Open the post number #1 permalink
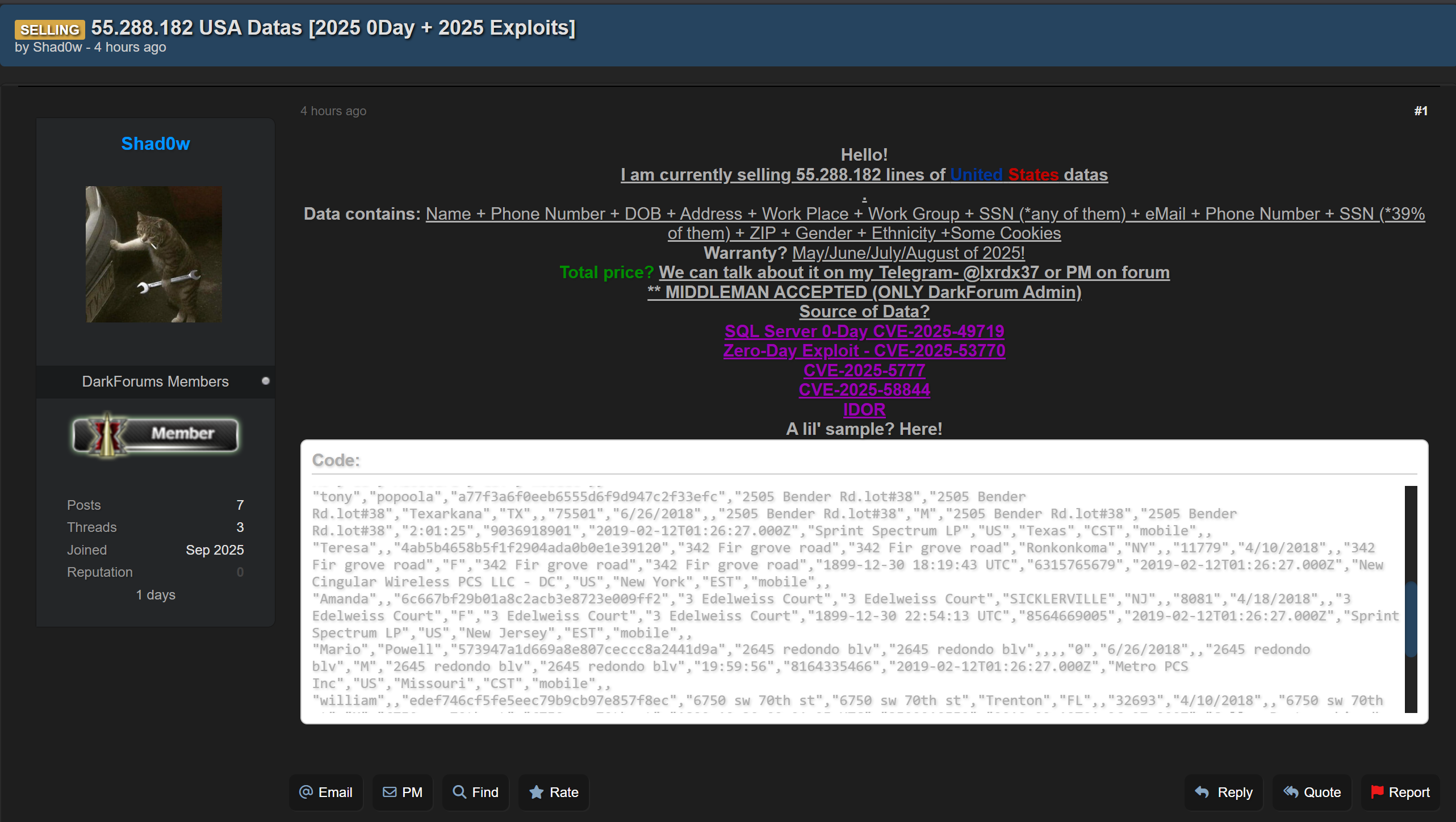This screenshot has height=822, width=1456. [x=1420, y=111]
